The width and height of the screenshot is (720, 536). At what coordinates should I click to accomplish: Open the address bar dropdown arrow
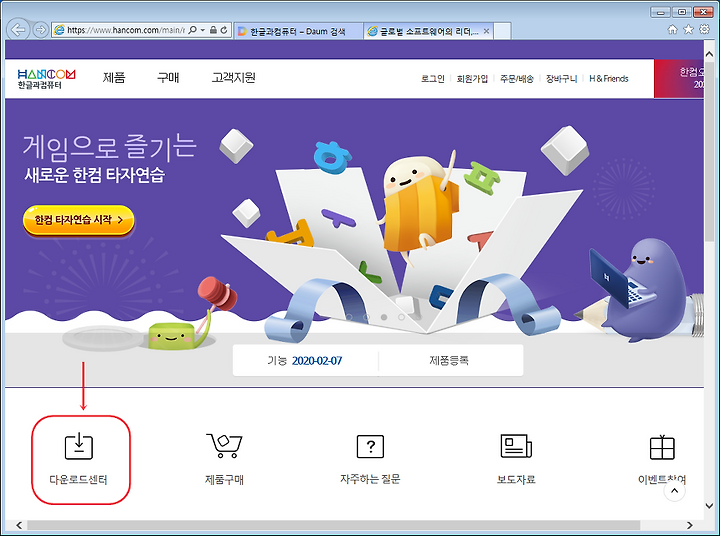202,30
